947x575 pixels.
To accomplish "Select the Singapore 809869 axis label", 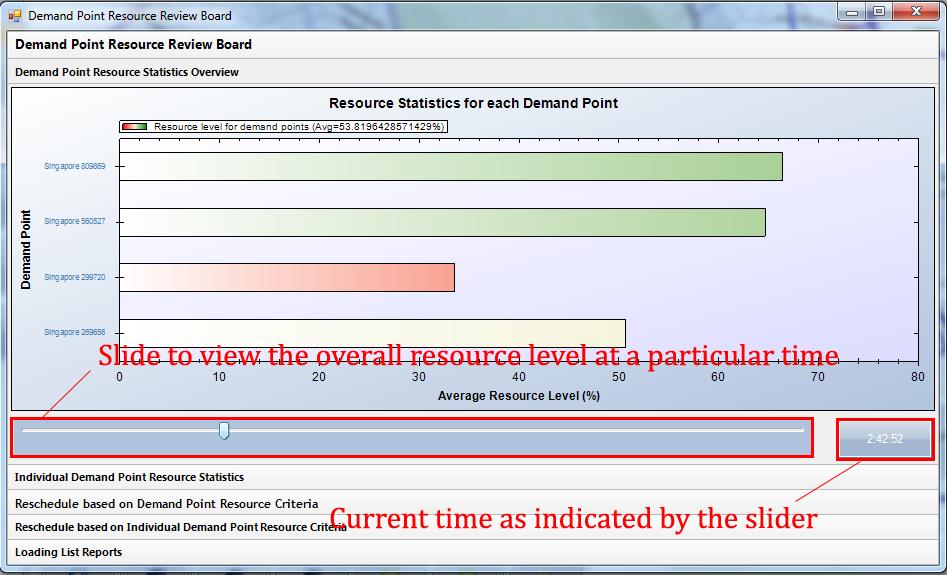I will point(75,166).
